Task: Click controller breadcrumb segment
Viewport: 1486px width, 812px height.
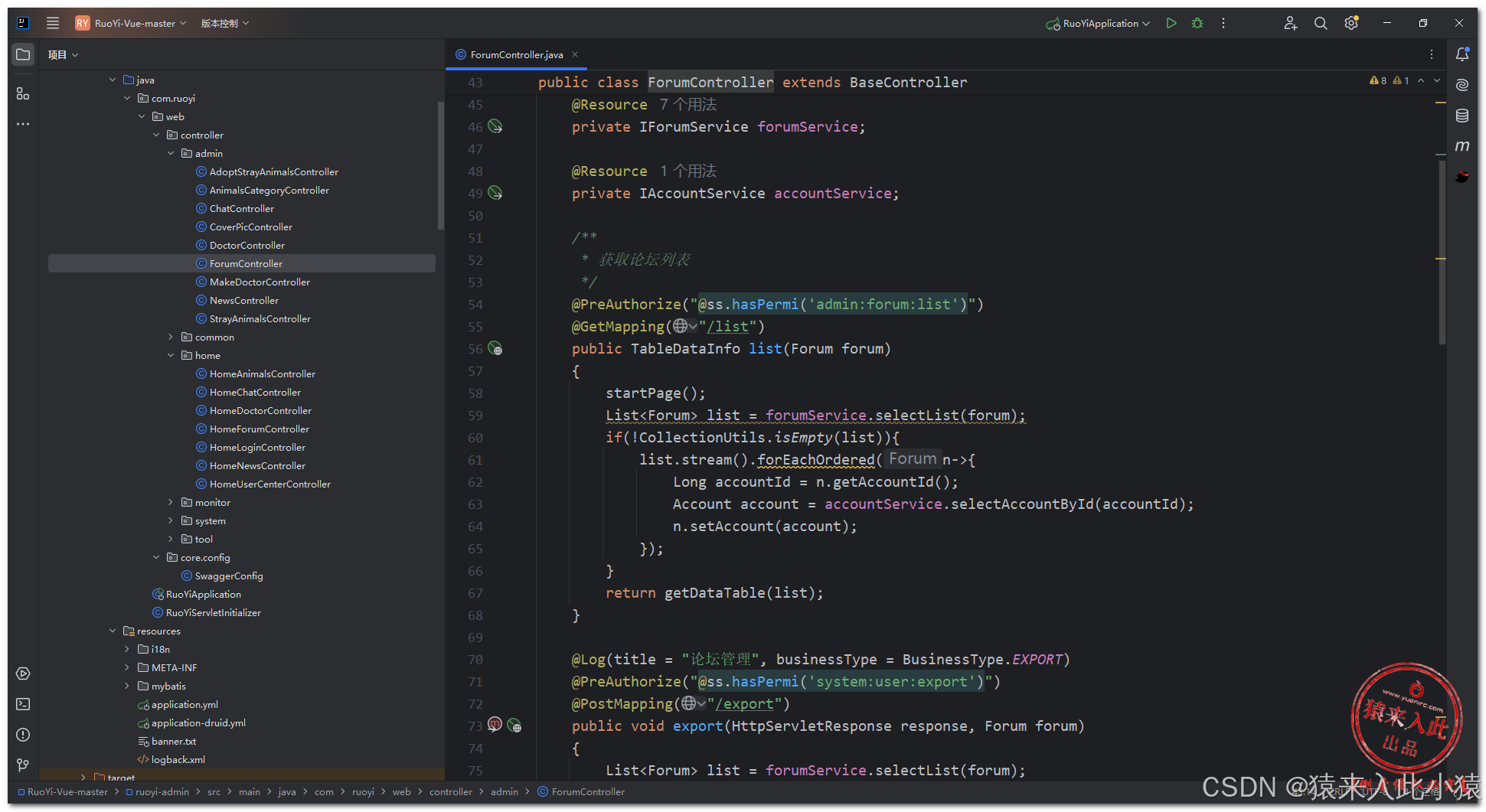Action: pos(451,791)
